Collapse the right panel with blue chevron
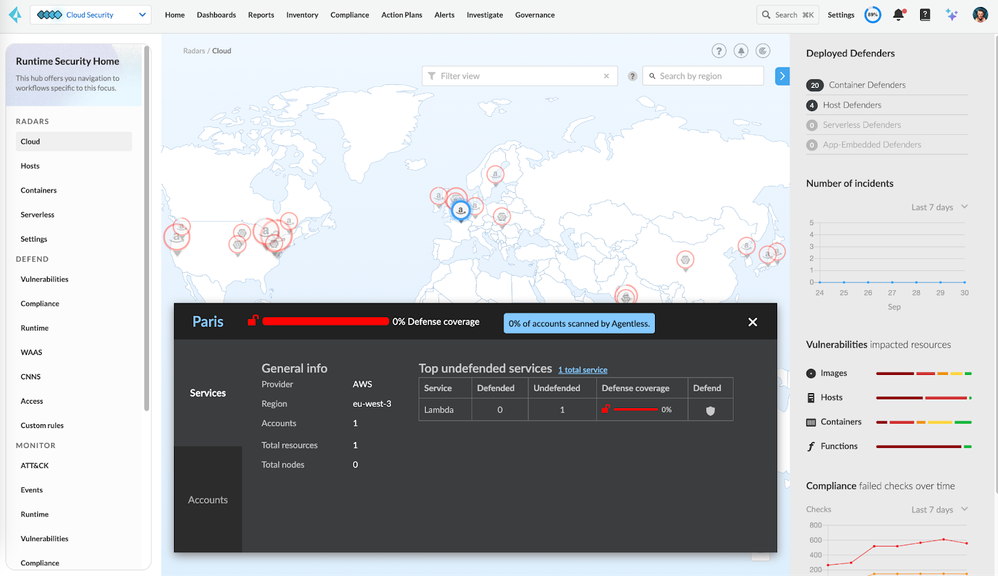The image size is (998, 576). pos(782,76)
